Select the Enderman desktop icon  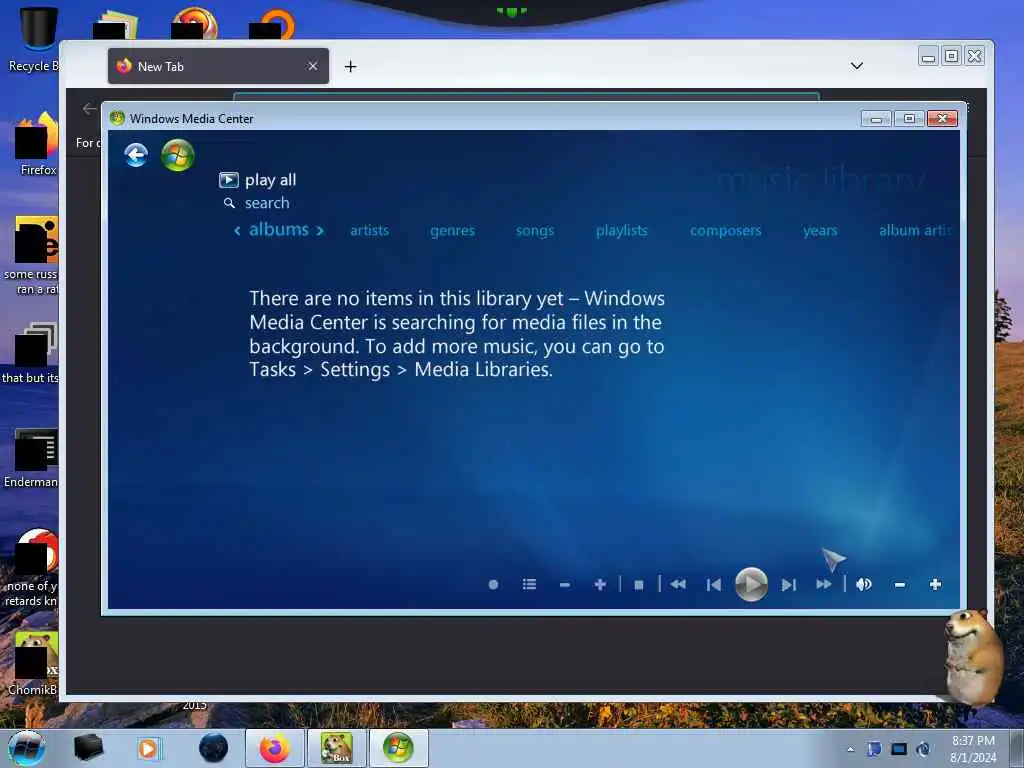point(33,458)
